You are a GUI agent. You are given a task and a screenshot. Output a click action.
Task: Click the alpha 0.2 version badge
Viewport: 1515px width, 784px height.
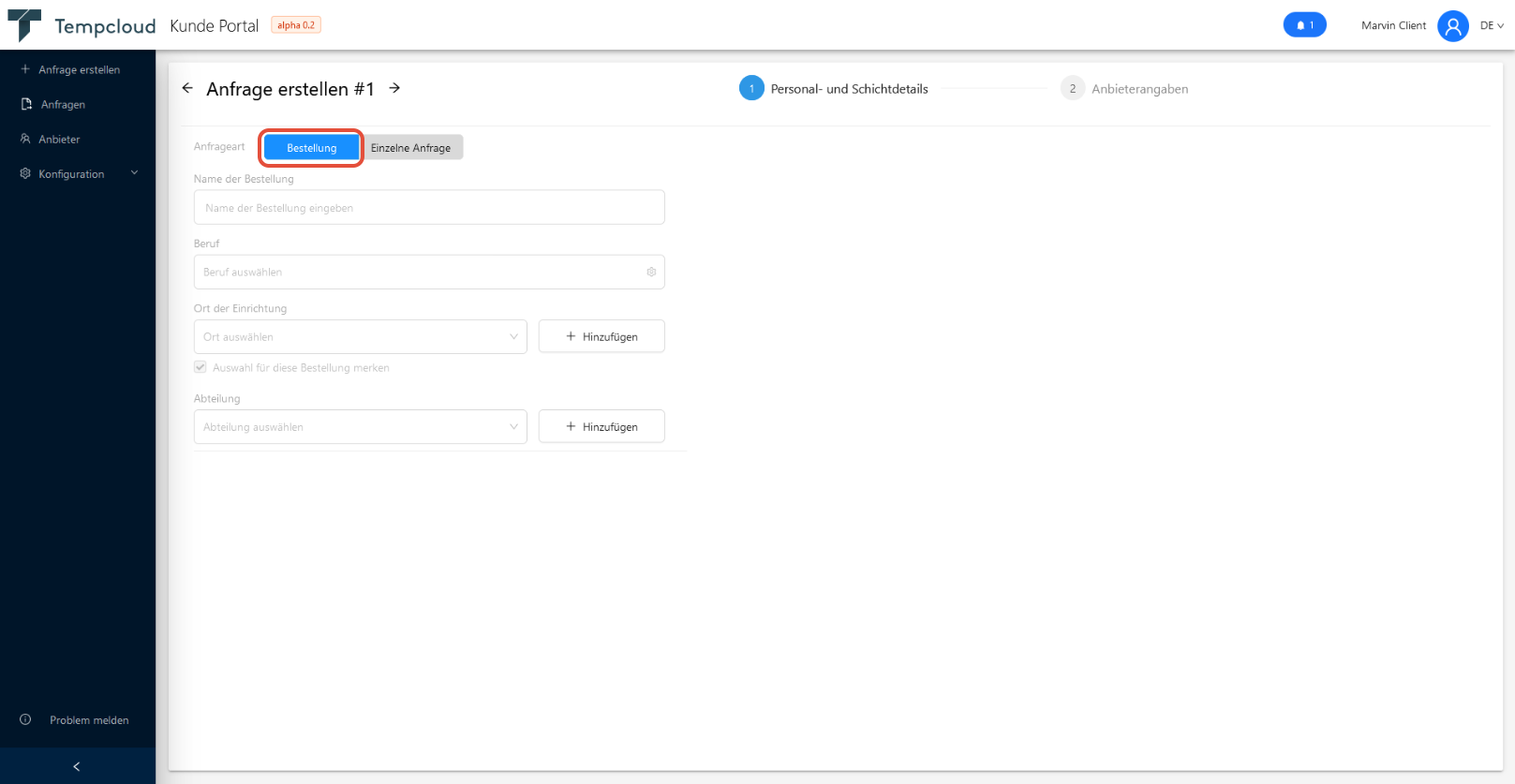[x=296, y=25]
